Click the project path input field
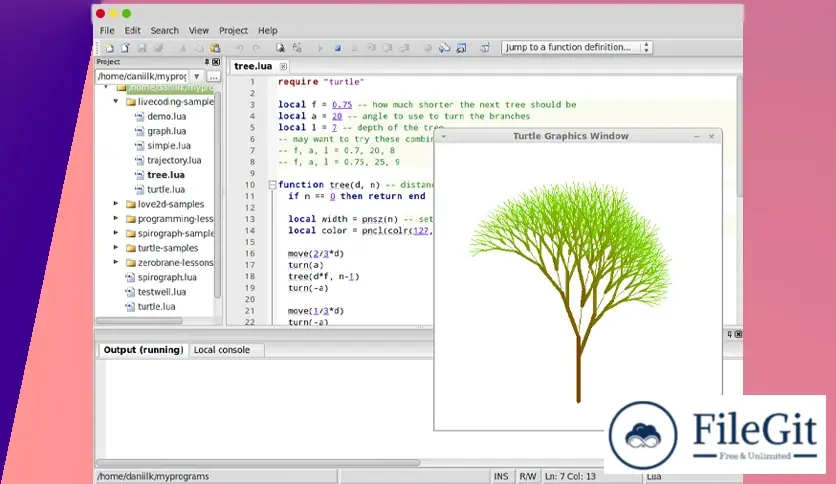This screenshot has height=484, width=836. click(142, 77)
